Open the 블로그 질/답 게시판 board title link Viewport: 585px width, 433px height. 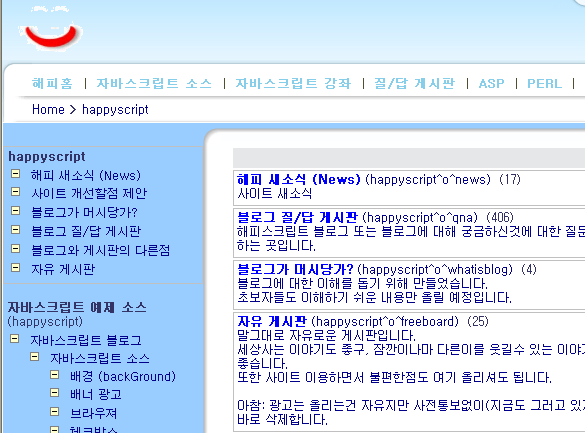tap(297, 217)
